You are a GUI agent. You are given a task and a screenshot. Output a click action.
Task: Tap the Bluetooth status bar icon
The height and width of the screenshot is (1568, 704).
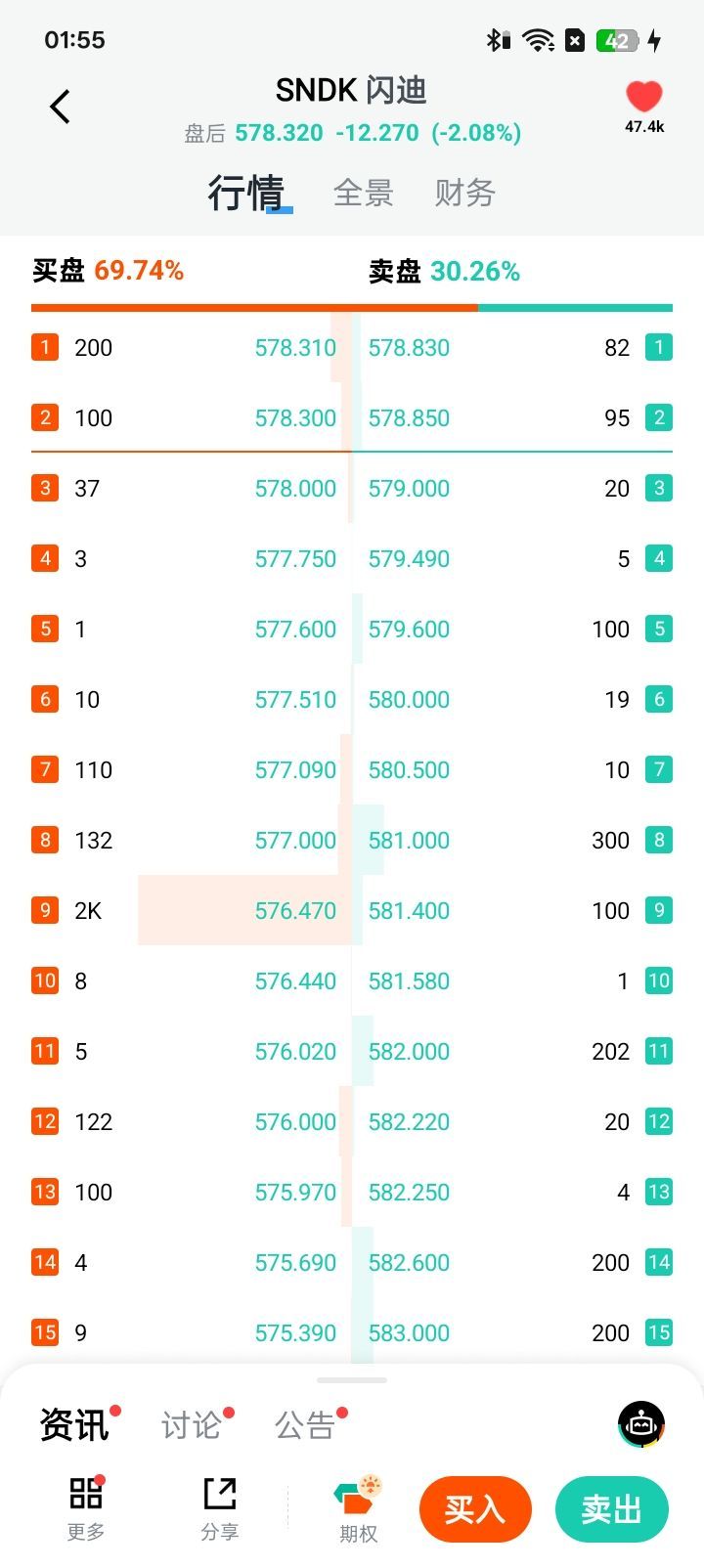pos(498,40)
